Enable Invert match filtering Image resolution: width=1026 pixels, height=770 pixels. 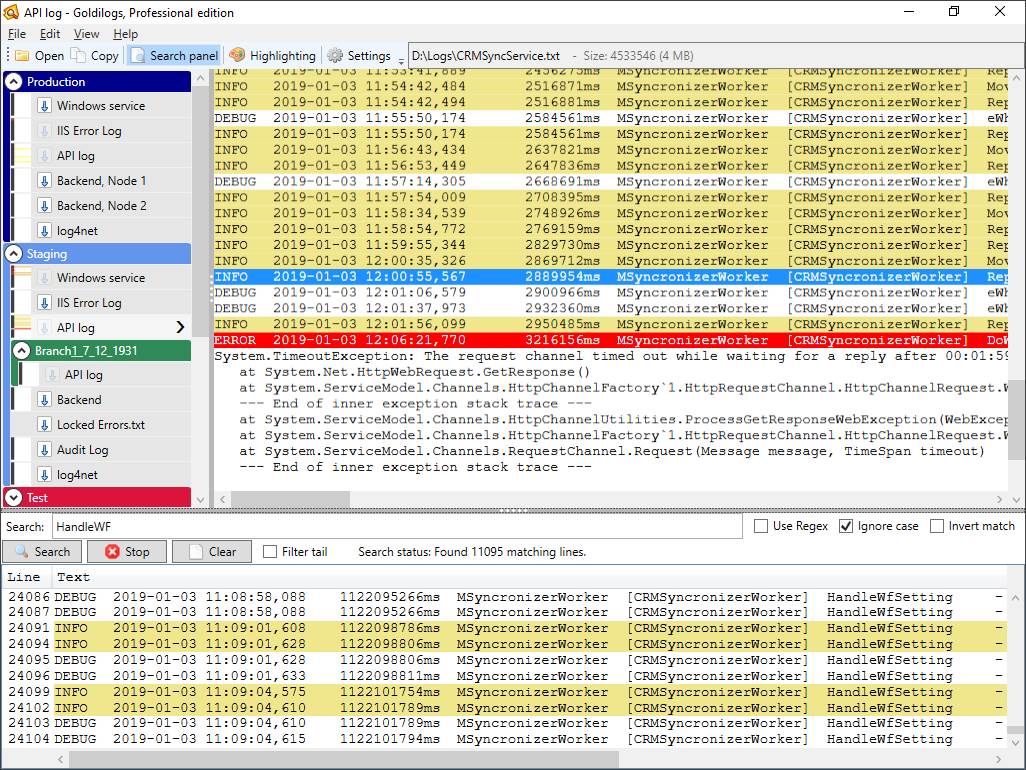coord(936,526)
